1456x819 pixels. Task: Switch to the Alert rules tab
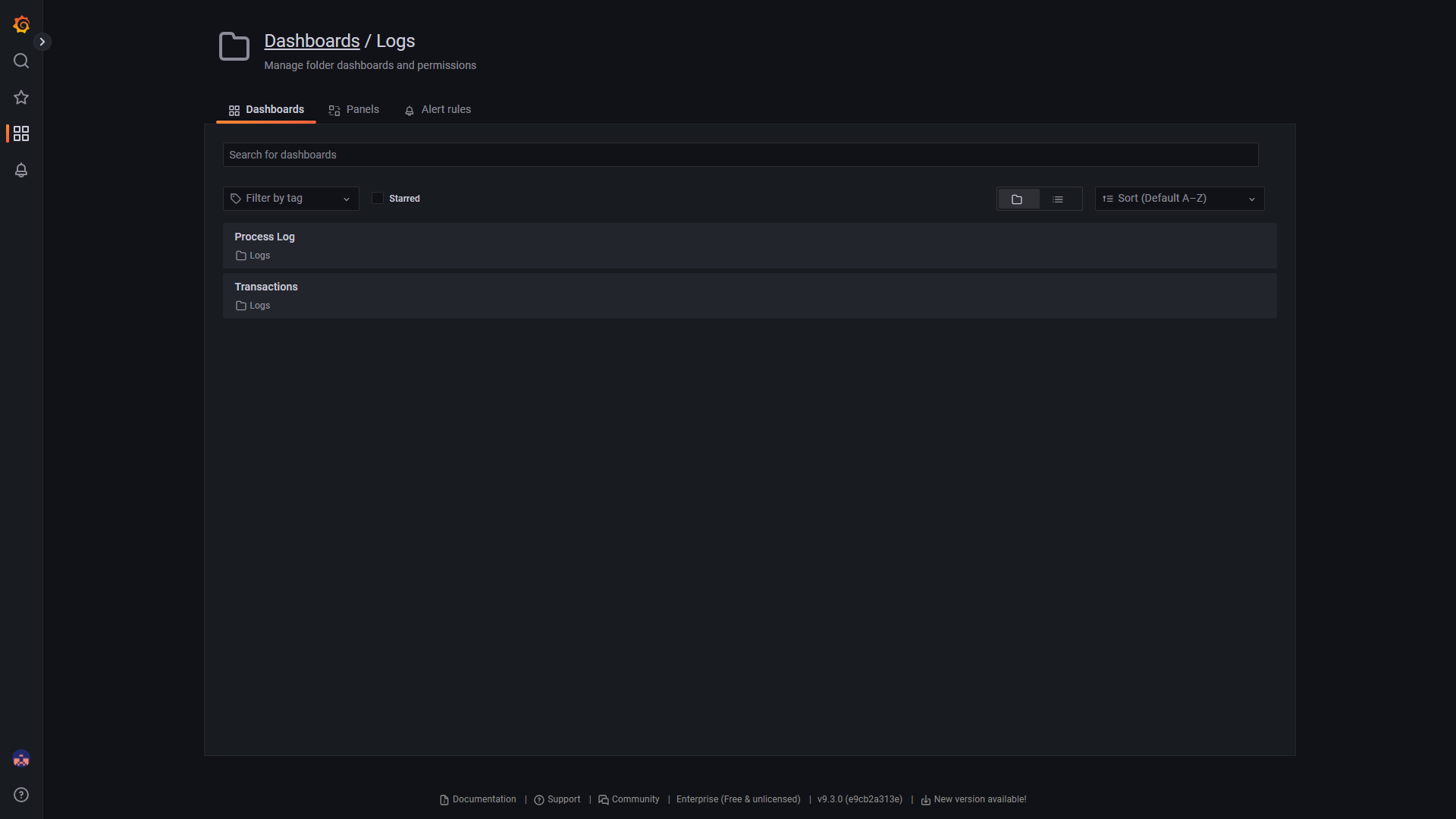[438, 110]
